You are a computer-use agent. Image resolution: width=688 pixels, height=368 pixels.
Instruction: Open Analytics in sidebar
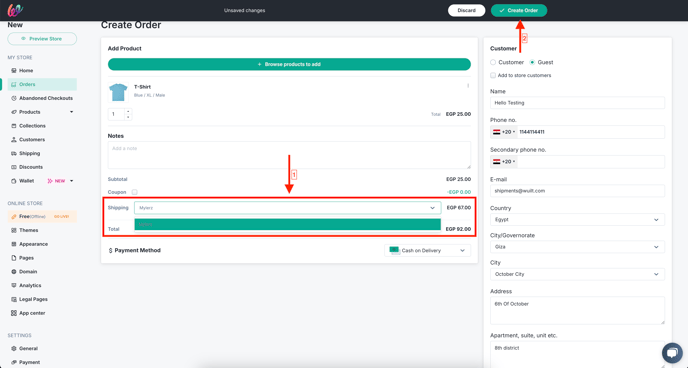click(x=30, y=286)
